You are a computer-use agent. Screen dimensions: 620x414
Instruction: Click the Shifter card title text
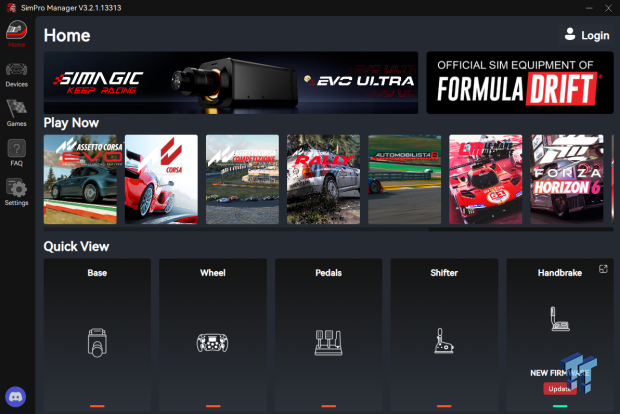point(444,273)
